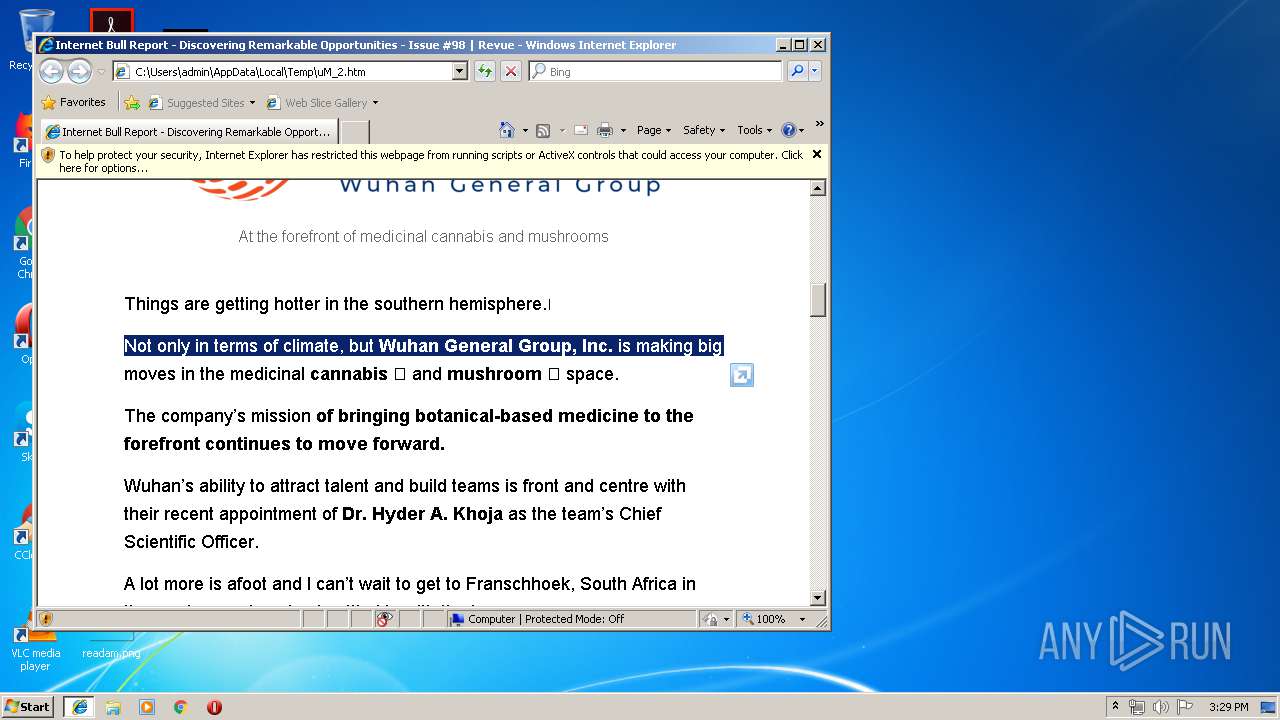Viewport: 1280px width, 720px height.
Task: Open Chrome taskbar icon
Action: pyautogui.click(x=181, y=706)
